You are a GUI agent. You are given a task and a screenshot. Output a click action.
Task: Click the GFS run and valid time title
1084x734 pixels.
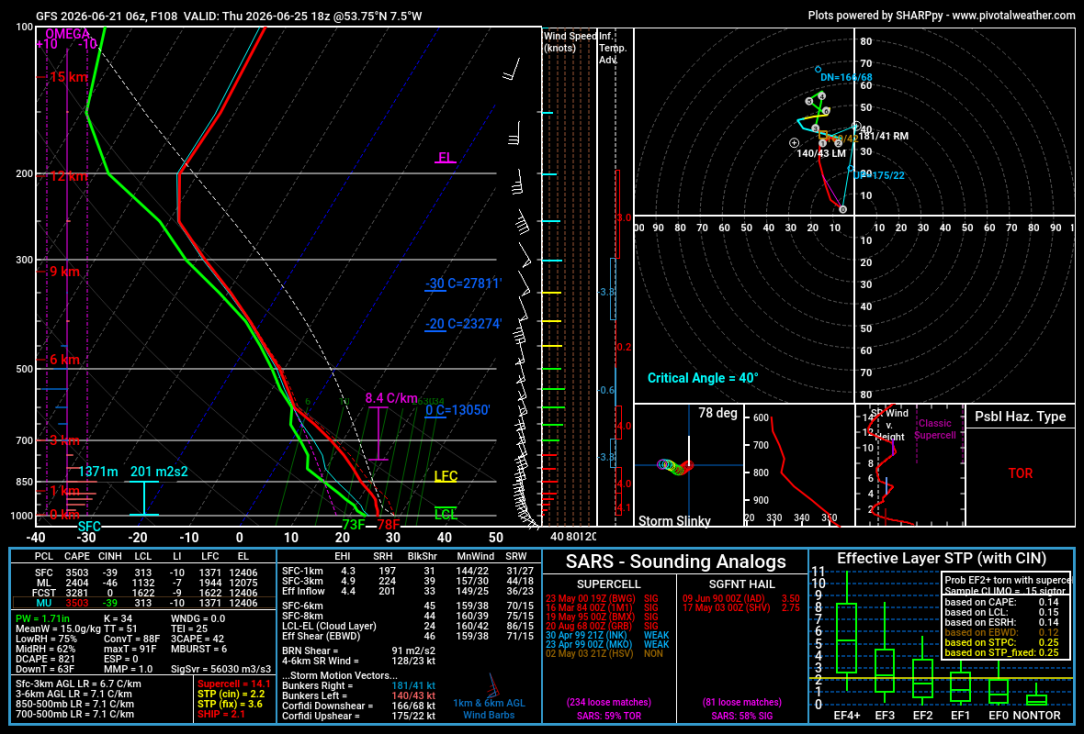click(229, 16)
